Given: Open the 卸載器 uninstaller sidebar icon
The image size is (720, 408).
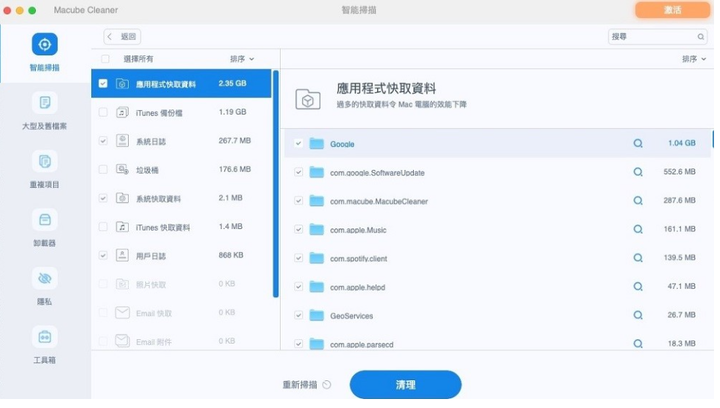Looking at the screenshot, I should tap(45, 219).
